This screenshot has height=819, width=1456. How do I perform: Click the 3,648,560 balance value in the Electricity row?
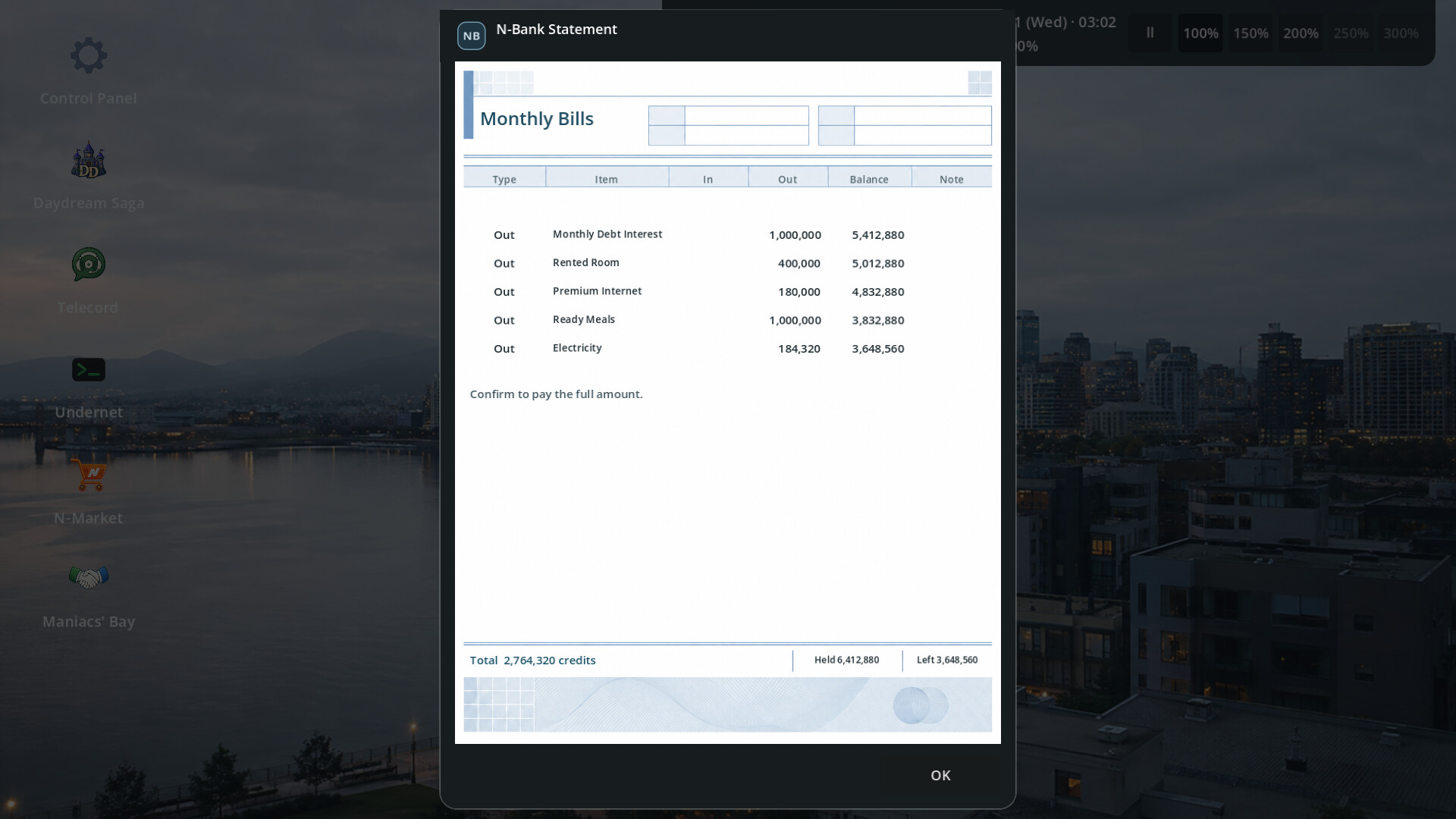pyautogui.click(x=878, y=349)
